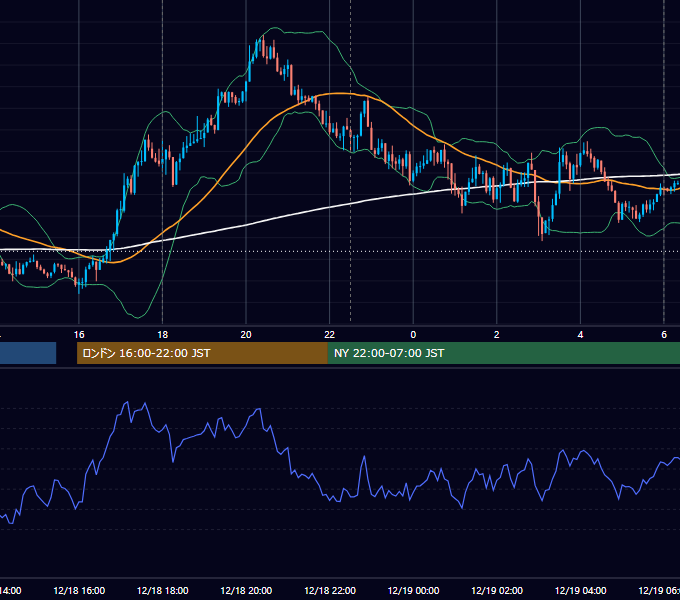Image resolution: width=680 pixels, height=600 pixels.
Task: Click the 12/19 02:00 date label
Action: pyautogui.click(x=497, y=590)
